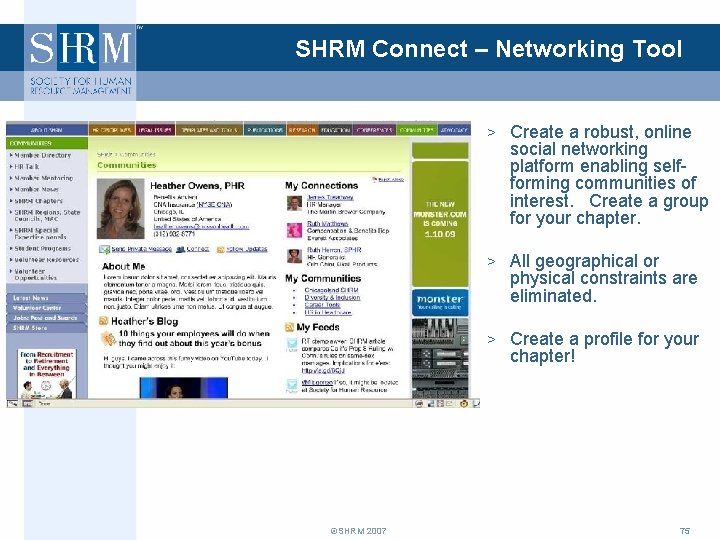Click the Connect link under the profile
The width and height of the screenshot is (720, 540).
(x=197, y=249)
